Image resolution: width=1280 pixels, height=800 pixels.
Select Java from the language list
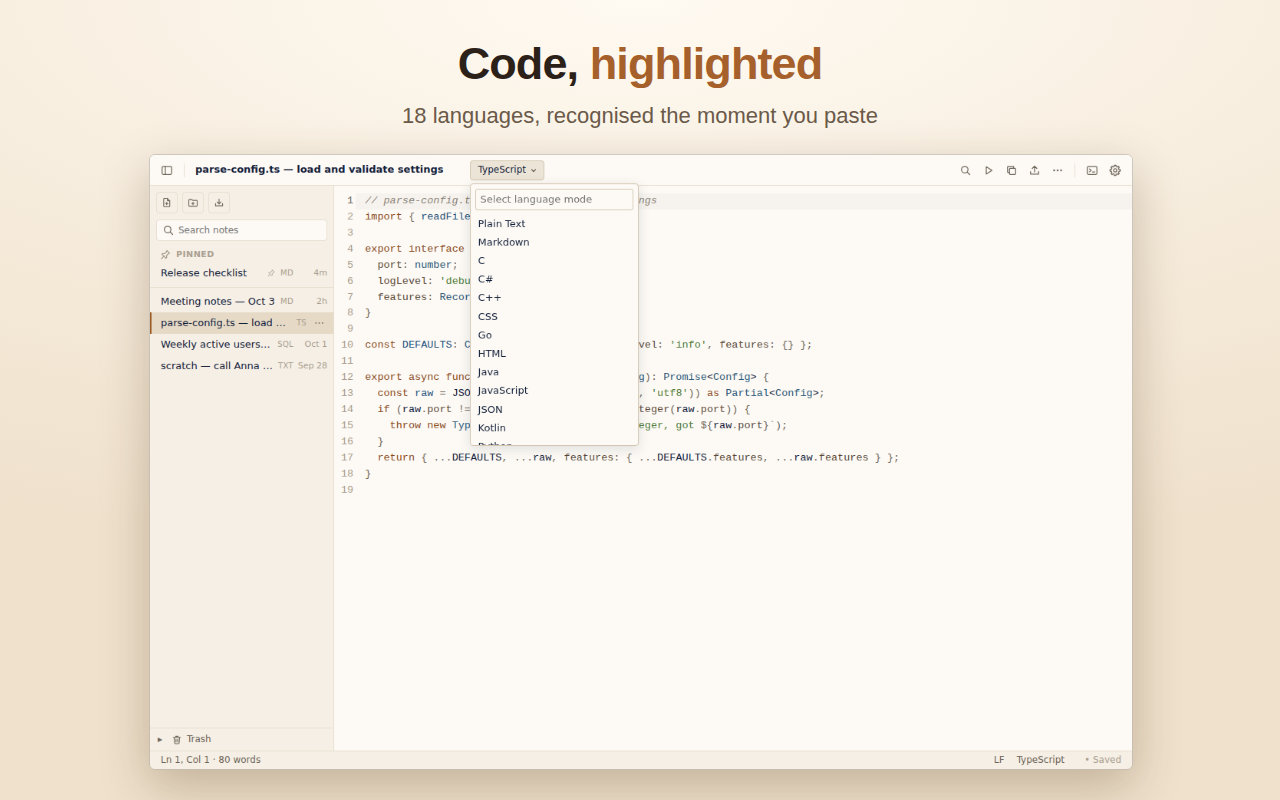[554, 372]
